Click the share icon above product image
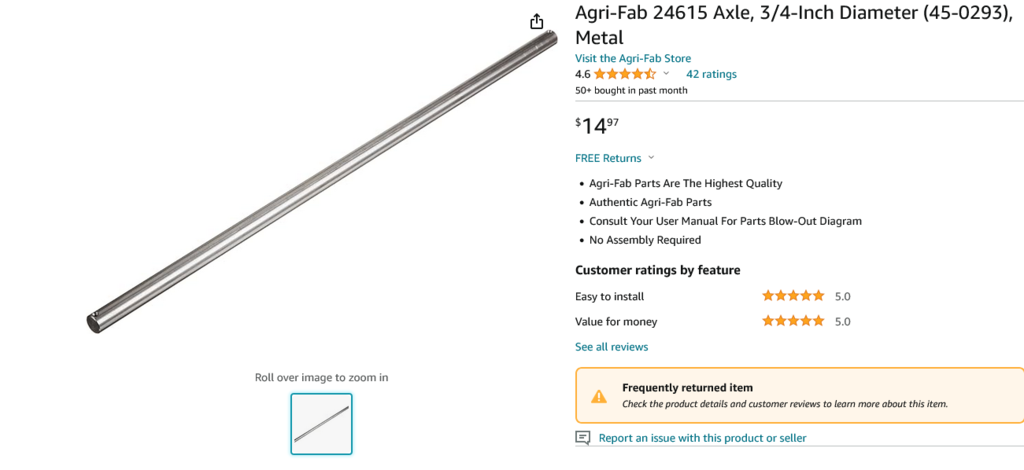This screenshot has width=1024, height=470. [537, 22]
